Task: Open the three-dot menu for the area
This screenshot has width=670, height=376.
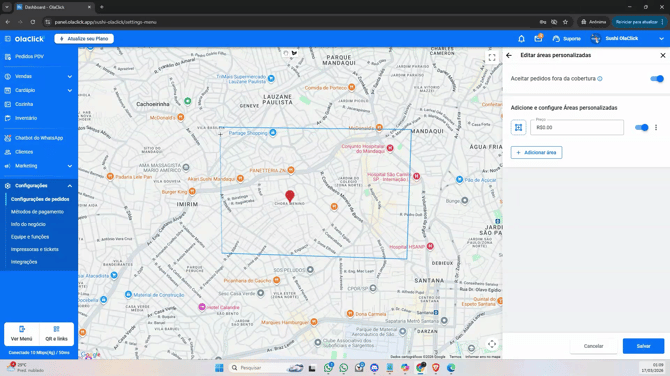Action: tap(656, 127)
